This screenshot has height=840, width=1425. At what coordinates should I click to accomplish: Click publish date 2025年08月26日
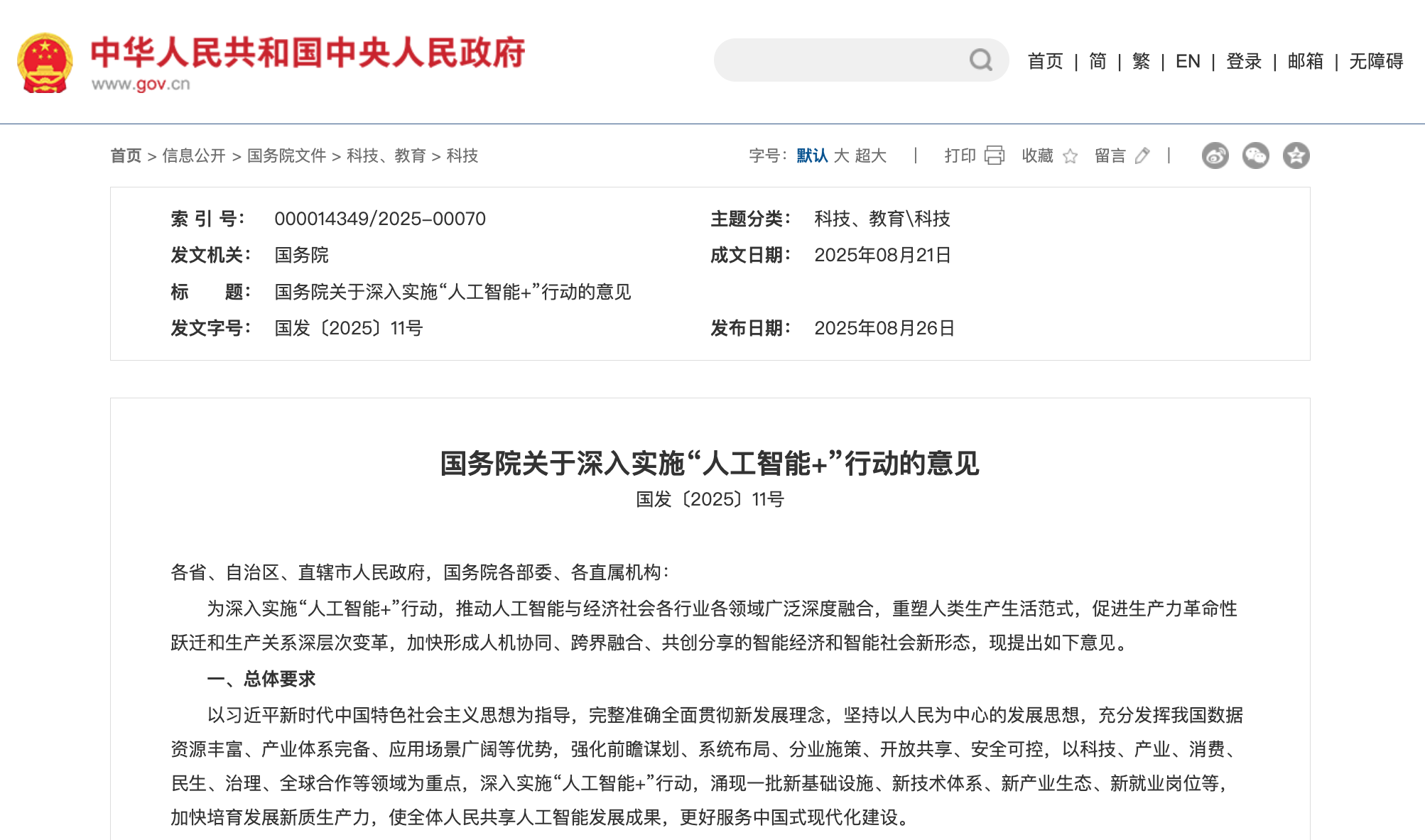(x=884, y=328)
